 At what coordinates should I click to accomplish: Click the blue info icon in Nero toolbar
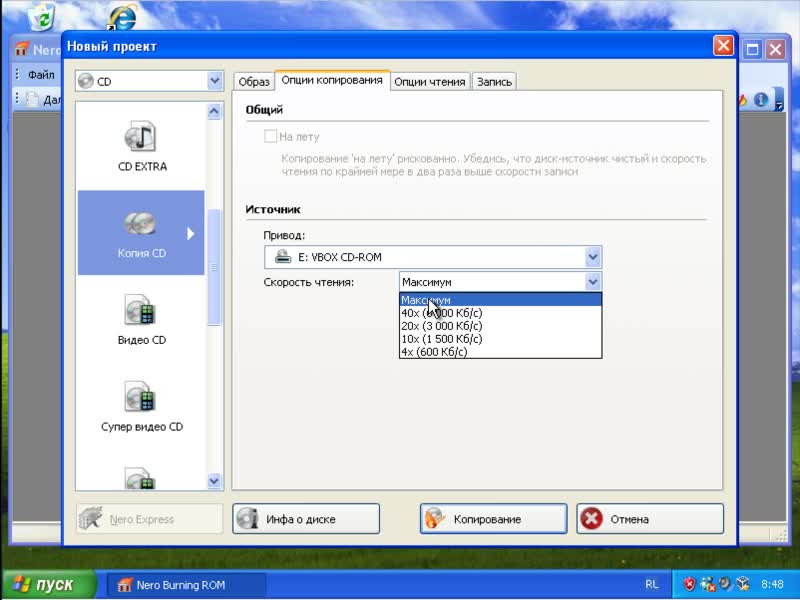(761, 99)
